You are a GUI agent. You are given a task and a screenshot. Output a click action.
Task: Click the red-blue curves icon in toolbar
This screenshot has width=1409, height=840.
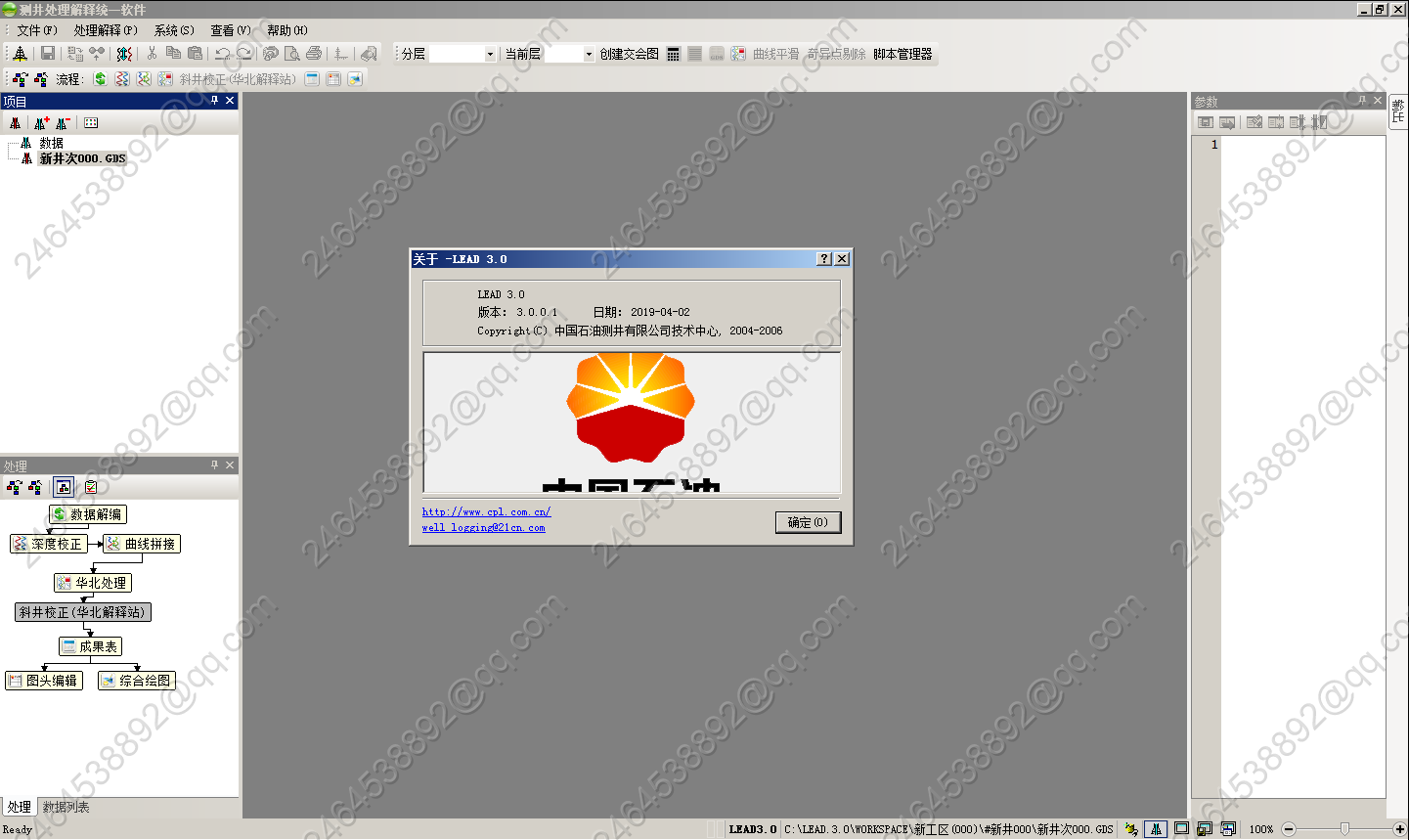pyautogui.click(x=124, y=54)
